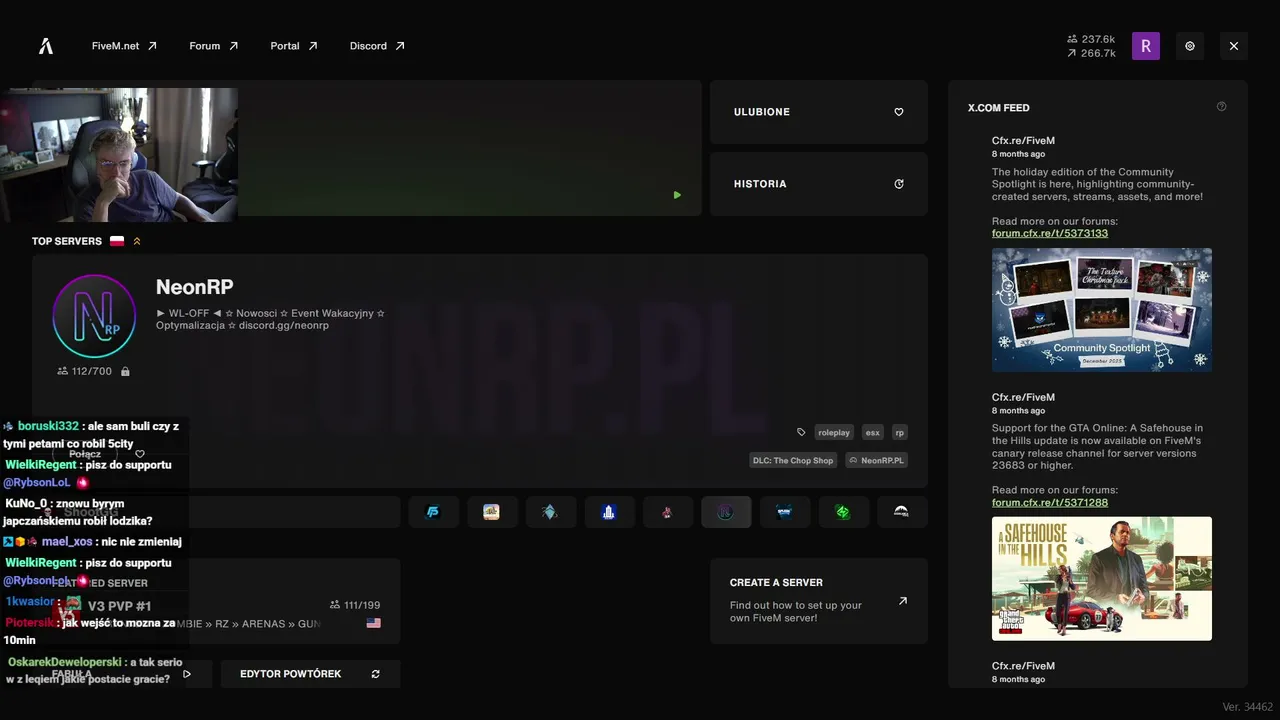Image resolution: width=1280 pixels, height=720 pixels.
Task: Open the Discord link
Action: pyautogui.click(x=377, y=46)
